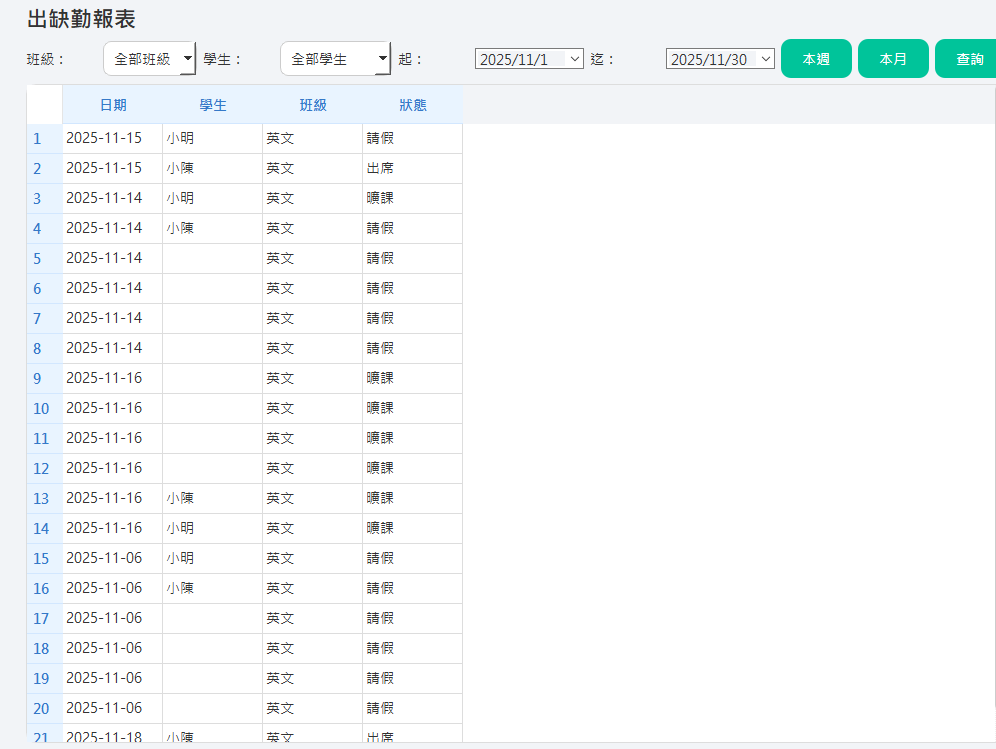The height and width of the screenshot is (749, 996).
Task: Click the 本月 quick filter button
Action: tap(893, 58)
